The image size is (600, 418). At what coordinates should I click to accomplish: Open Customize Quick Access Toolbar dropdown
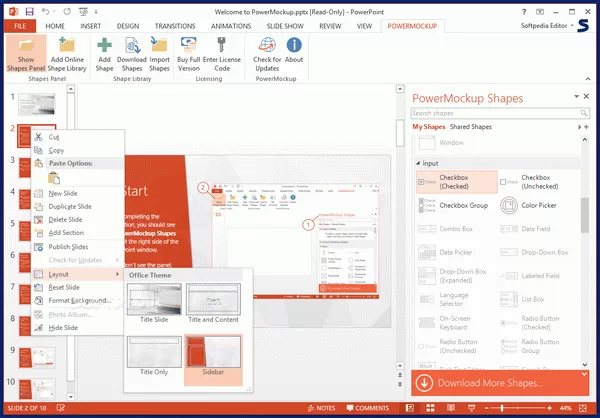coord(96,12)
